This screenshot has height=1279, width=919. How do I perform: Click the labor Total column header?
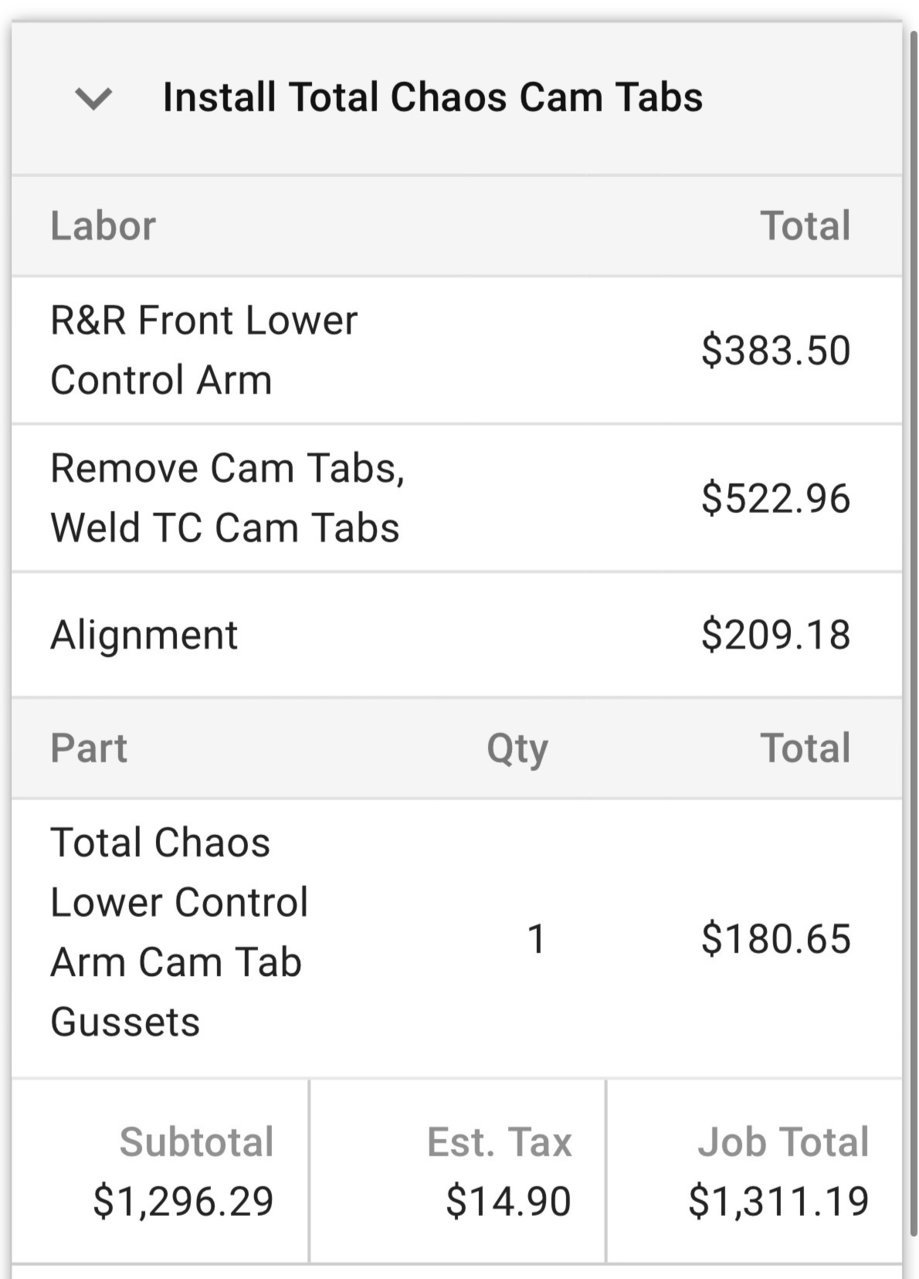coord(805,226)
